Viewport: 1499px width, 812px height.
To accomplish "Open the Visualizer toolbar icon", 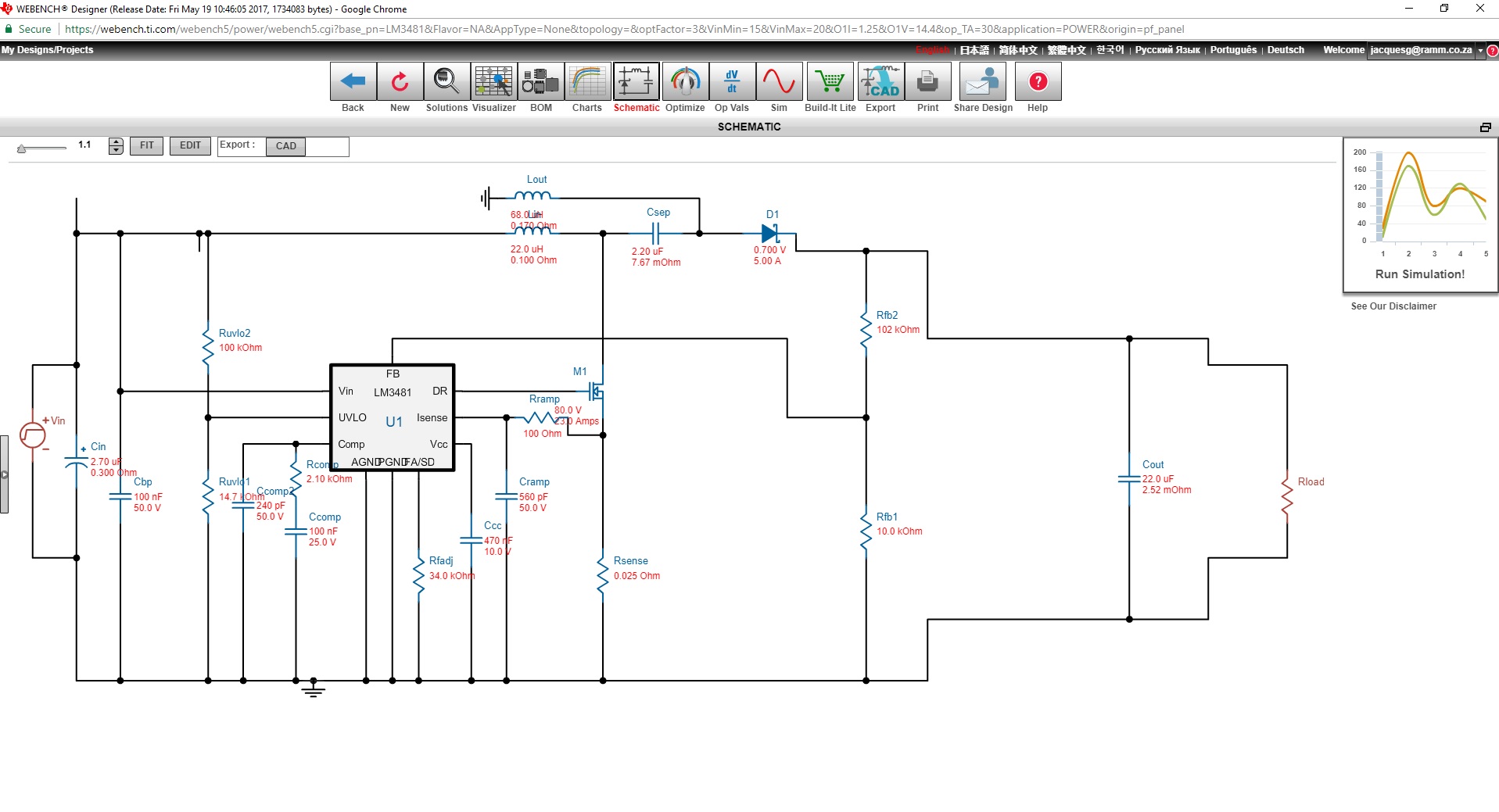I will [x=493, y=81].
